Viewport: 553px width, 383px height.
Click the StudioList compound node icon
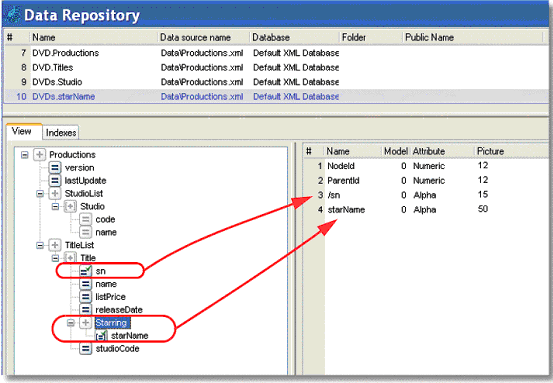click(x=55, y=193)
